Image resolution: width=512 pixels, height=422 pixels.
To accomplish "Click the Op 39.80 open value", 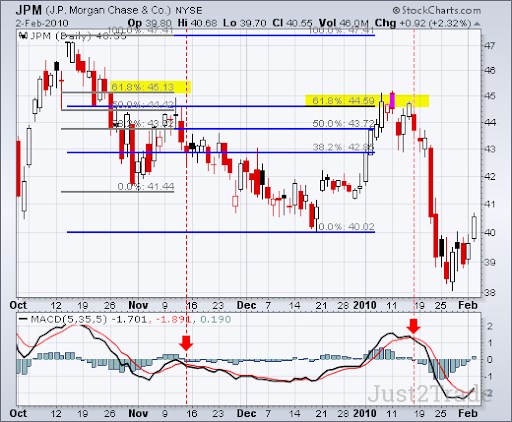I will pos(150,23).
